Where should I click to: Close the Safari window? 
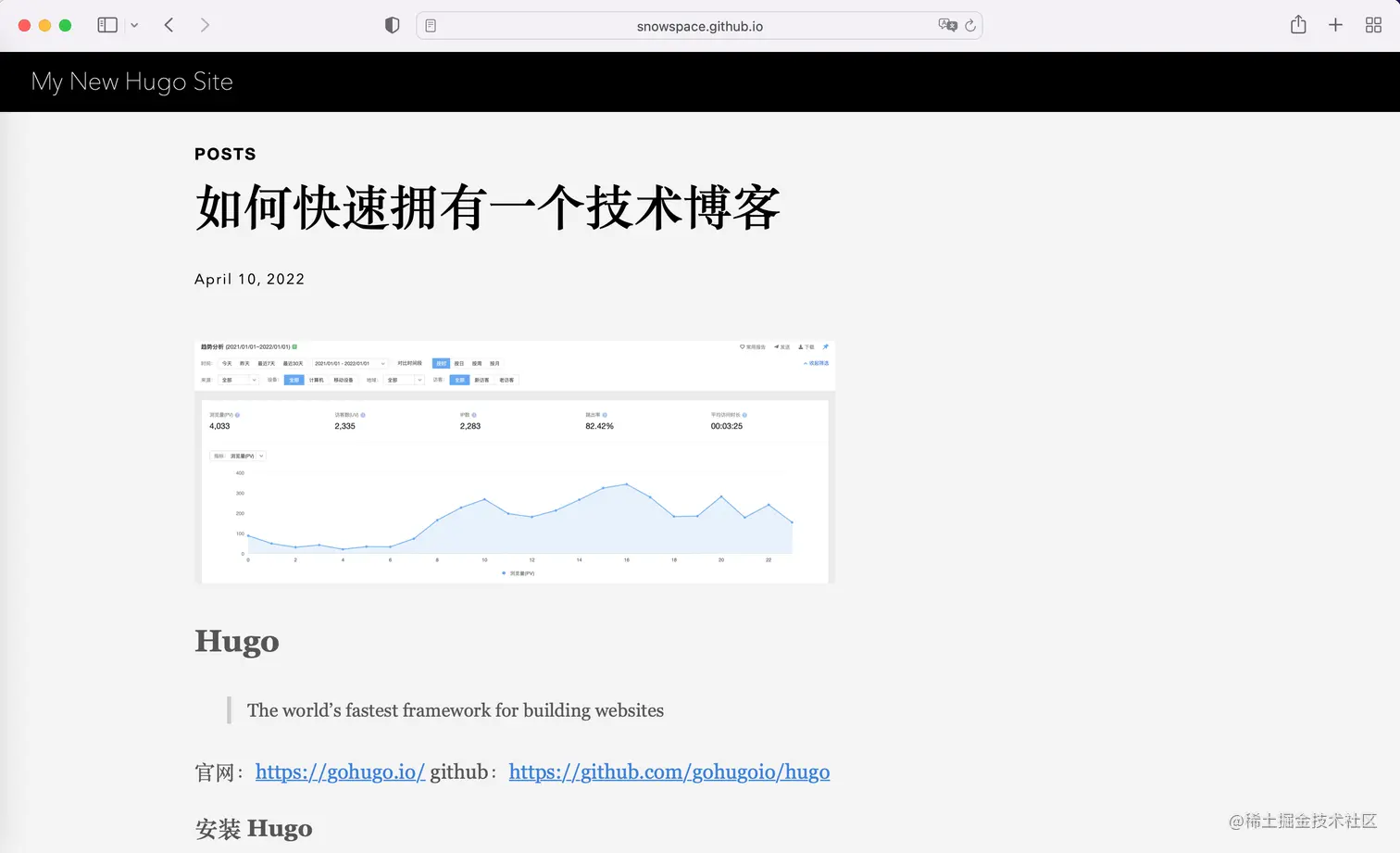[x=25, y=25]
